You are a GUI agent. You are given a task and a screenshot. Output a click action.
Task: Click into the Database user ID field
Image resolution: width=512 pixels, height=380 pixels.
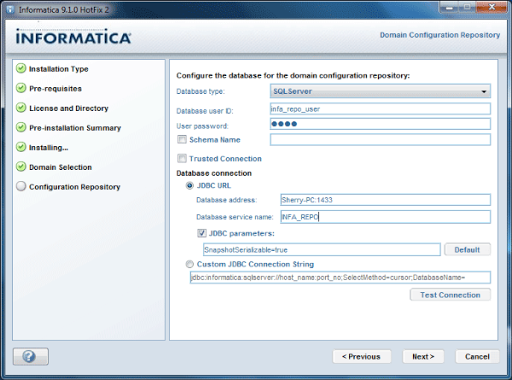click(x=380, y=109)
